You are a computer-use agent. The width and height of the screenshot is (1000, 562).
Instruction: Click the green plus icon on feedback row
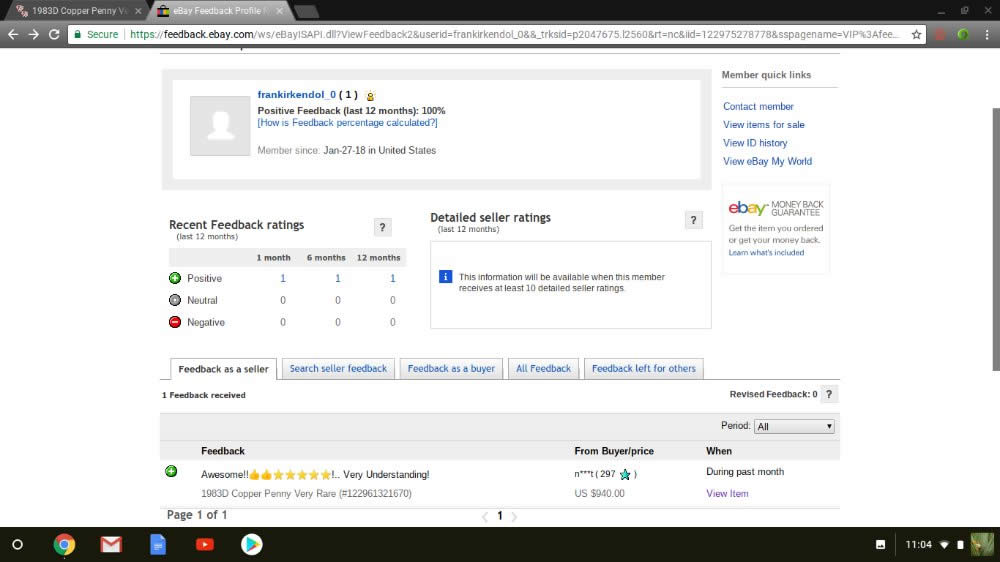point(171,471)
